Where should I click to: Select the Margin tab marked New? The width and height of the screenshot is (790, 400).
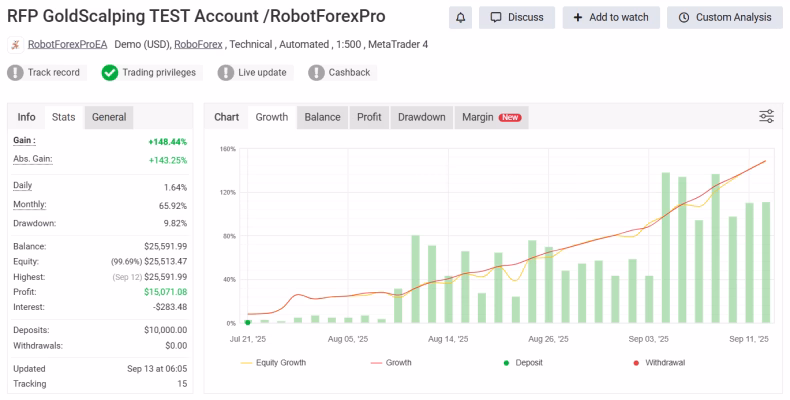492,117
